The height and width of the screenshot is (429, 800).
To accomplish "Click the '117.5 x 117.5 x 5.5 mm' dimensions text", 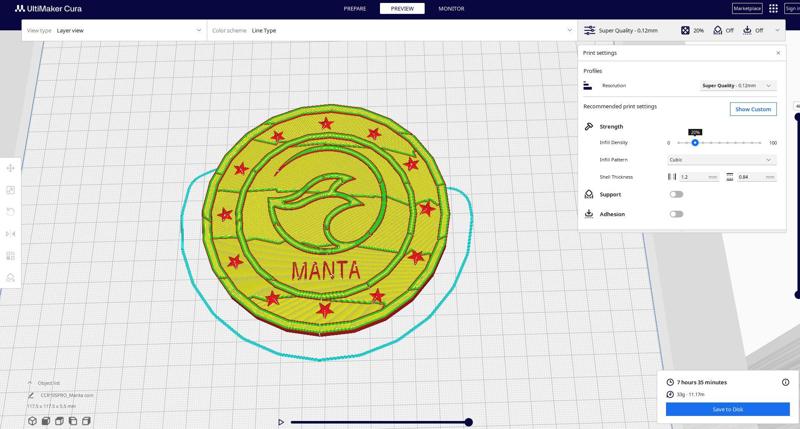I will [x=52, y=406].
